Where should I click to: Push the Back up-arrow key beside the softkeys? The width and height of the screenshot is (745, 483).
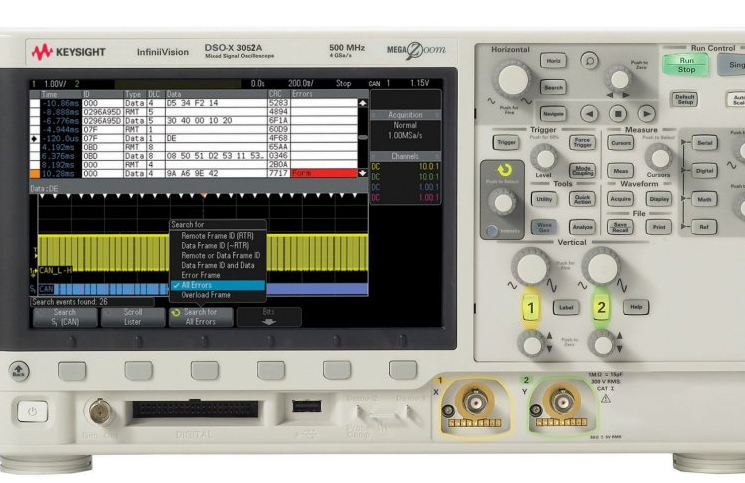tap(19, 371)
